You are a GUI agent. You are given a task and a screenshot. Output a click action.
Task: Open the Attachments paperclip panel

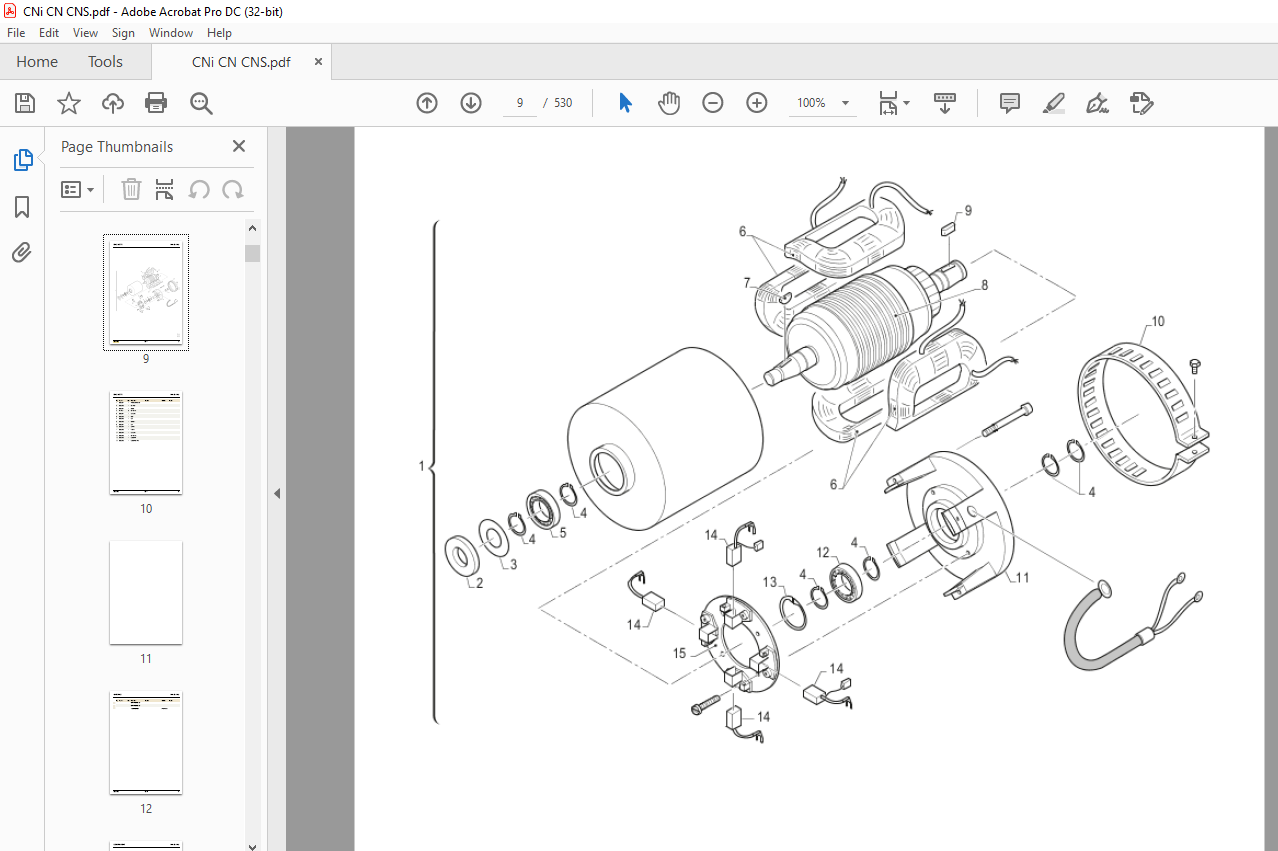pyautogui.click(x=22, y=253)
